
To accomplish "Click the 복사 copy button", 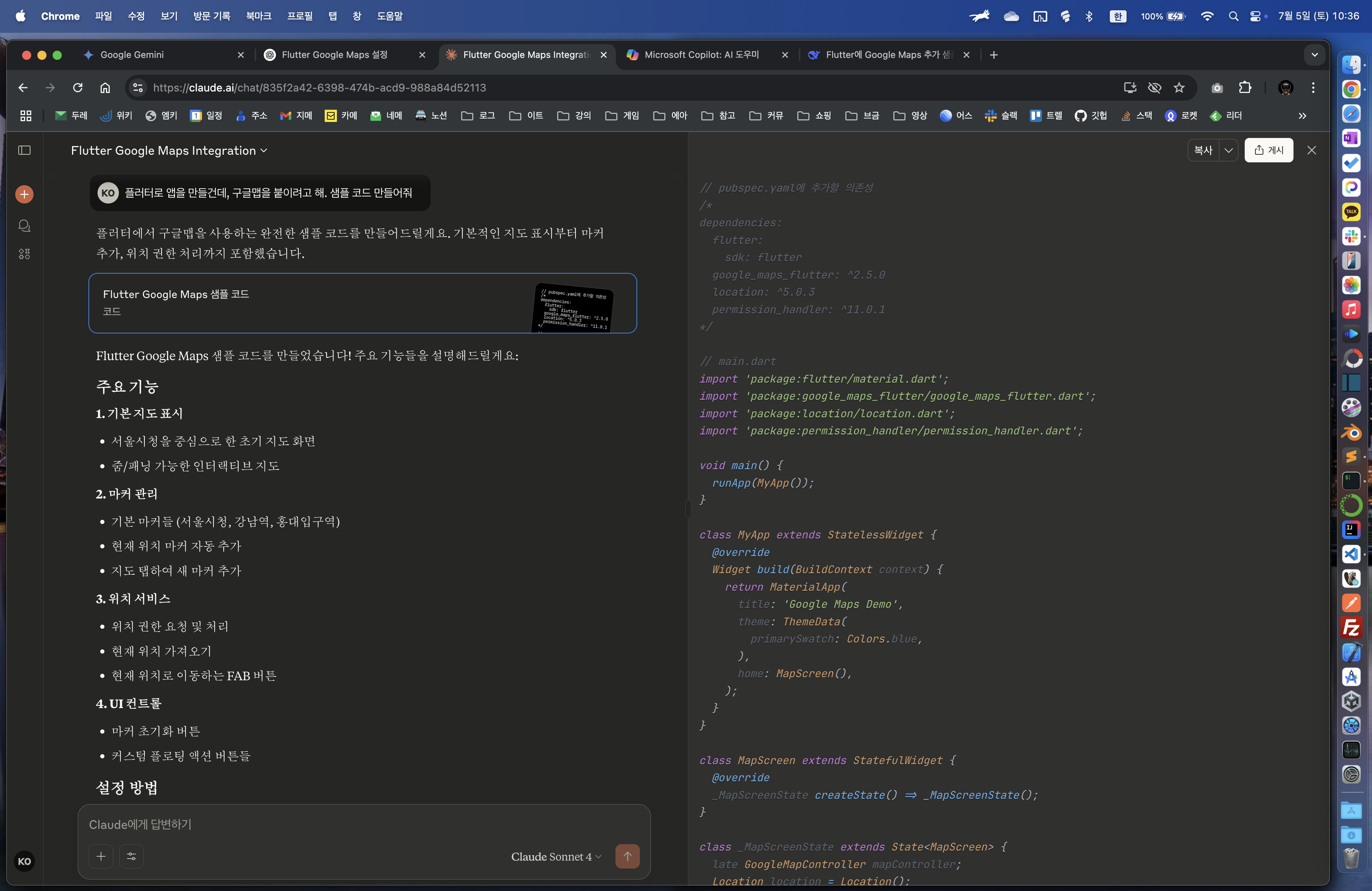I will tap(1203, 151).
